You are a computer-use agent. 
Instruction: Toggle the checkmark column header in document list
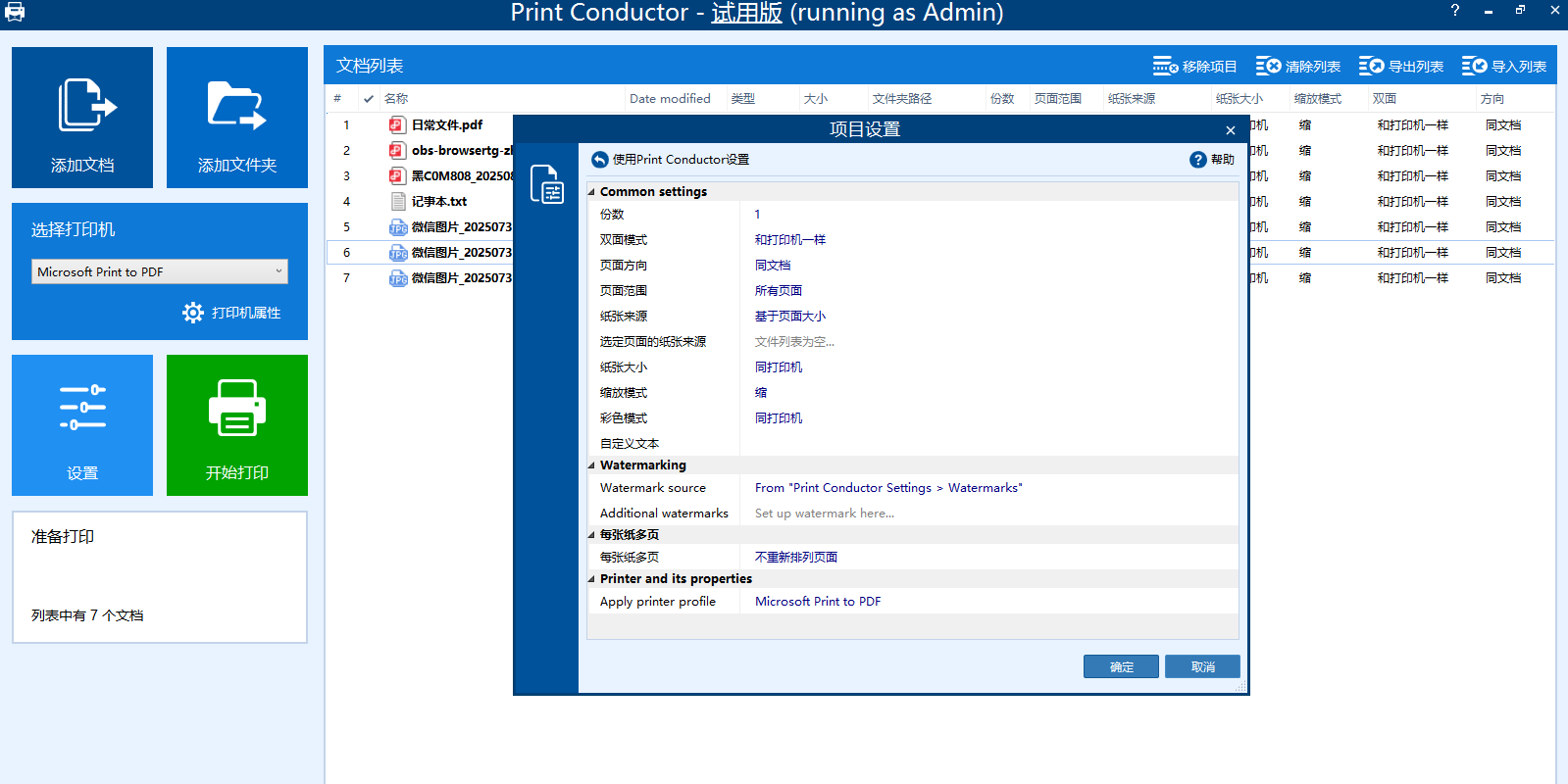(369, 99)
